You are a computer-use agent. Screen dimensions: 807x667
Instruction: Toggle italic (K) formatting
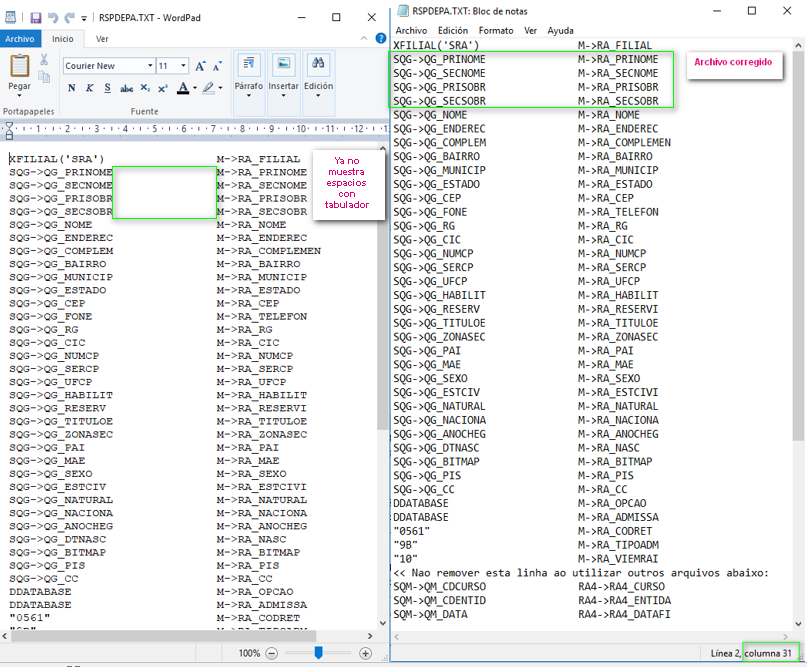(90, 88)
